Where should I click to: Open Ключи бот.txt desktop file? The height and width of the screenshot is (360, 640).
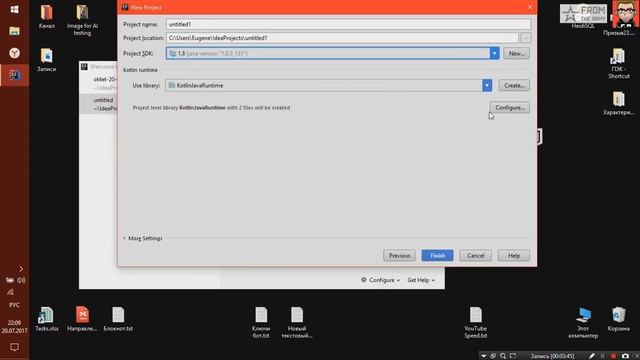261,322
